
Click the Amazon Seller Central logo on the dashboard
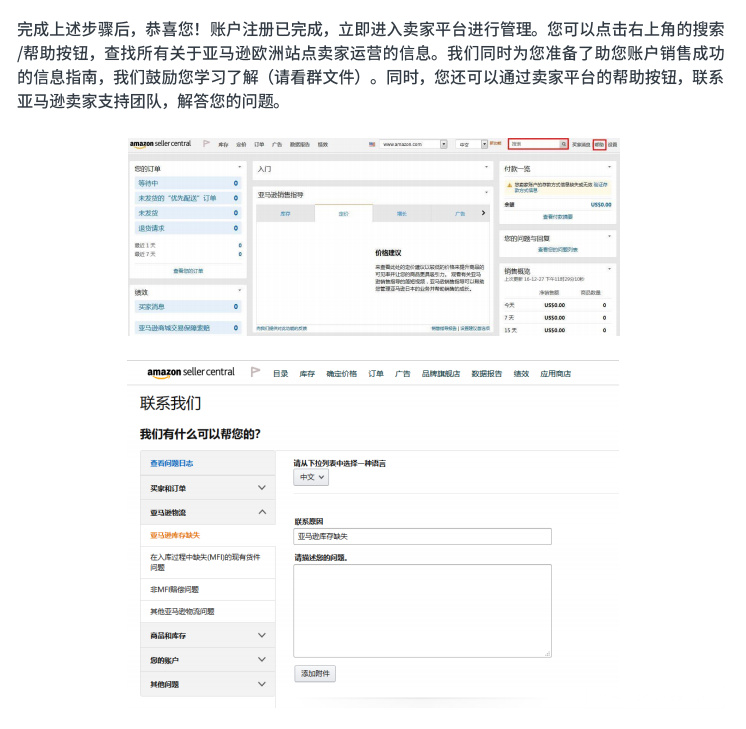click(160, 144)
